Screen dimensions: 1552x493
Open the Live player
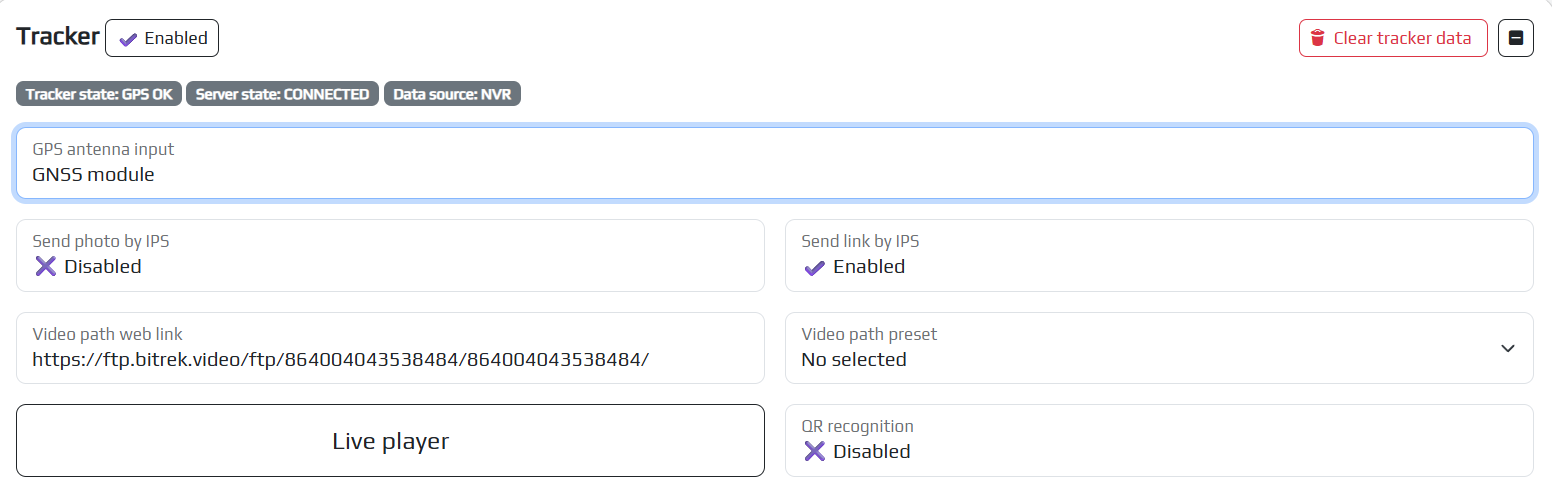click(390, 441)
